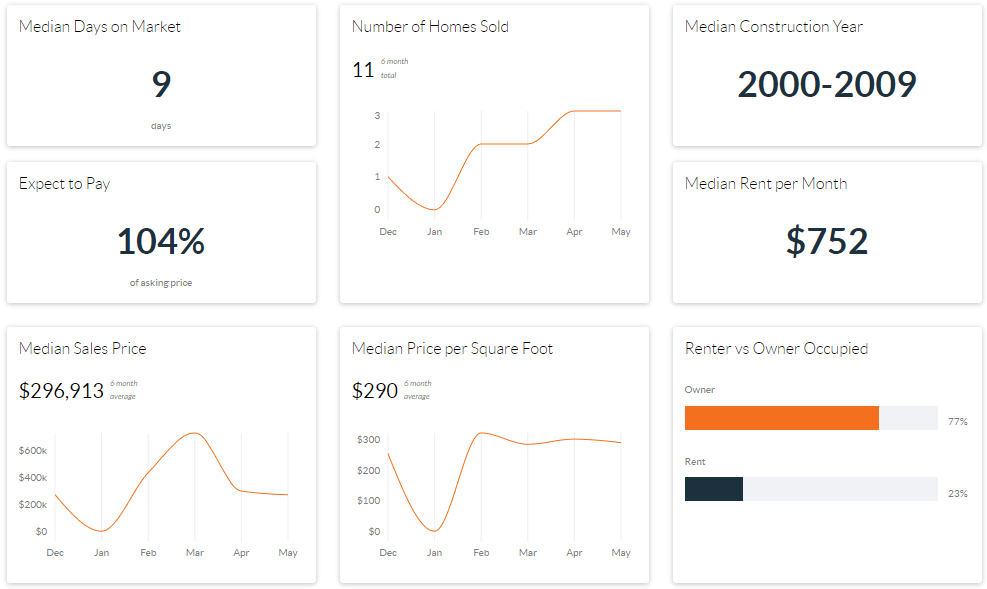Click the 104% of asking price figure

click(x=161, y=242)
